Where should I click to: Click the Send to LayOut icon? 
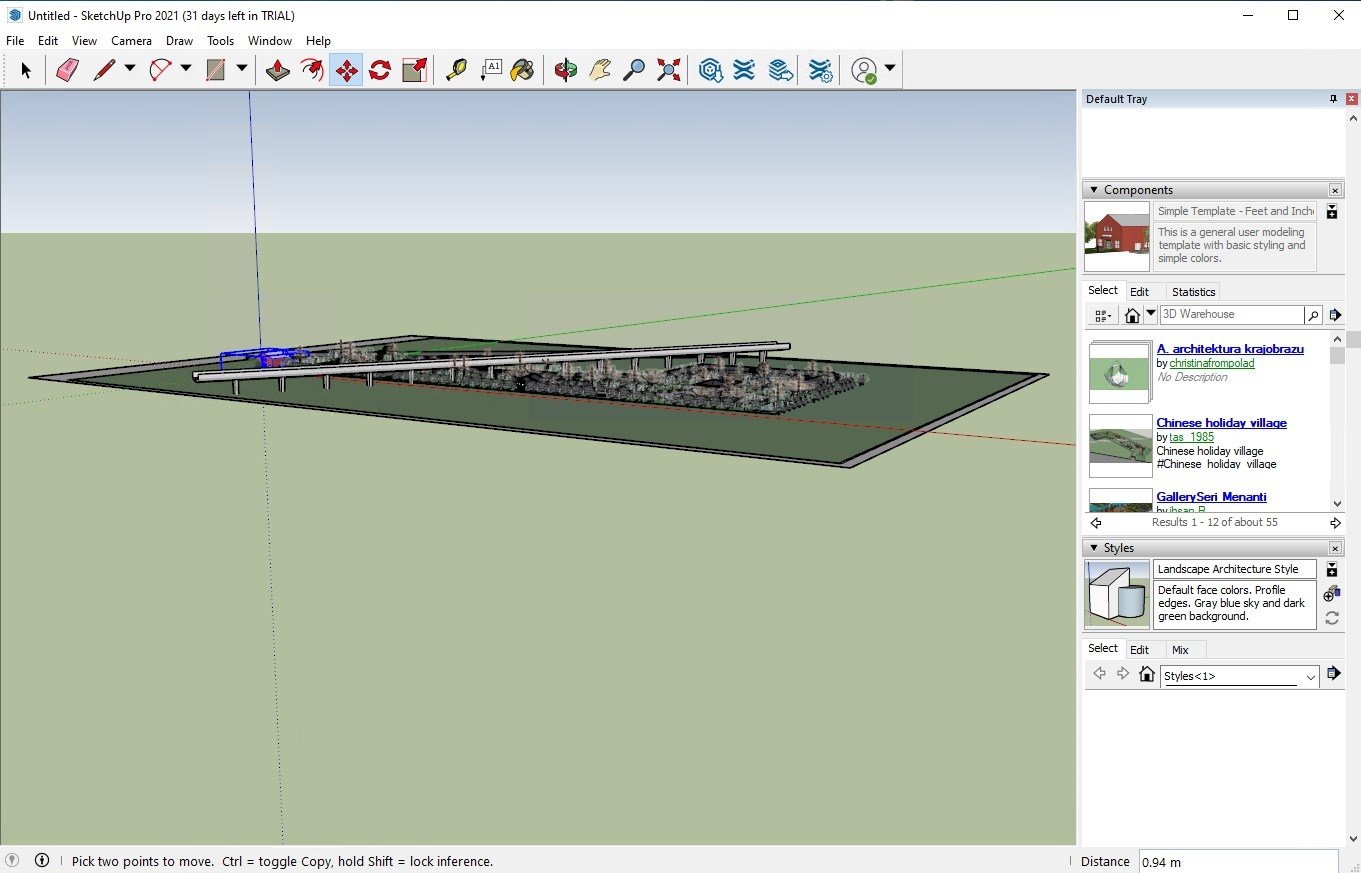tap(780, 70)
